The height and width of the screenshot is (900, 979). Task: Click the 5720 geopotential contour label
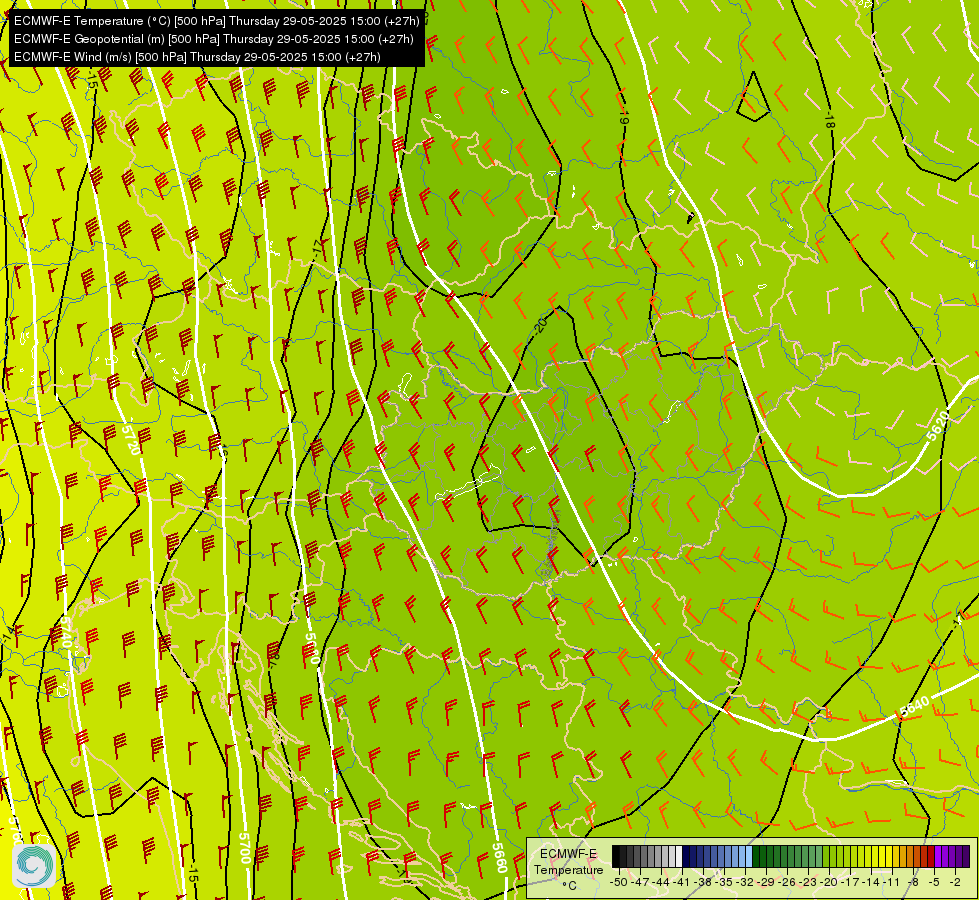(x=132, y=439)
